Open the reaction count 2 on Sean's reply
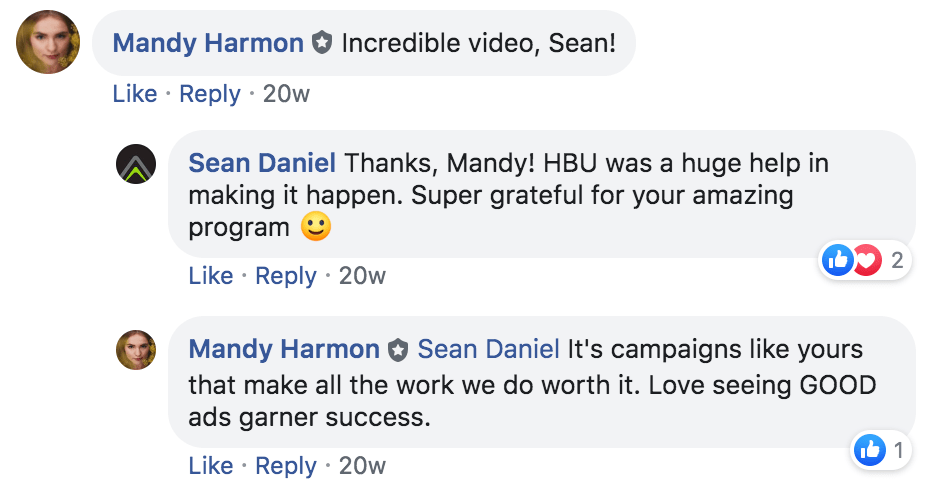 coord(898,260)
